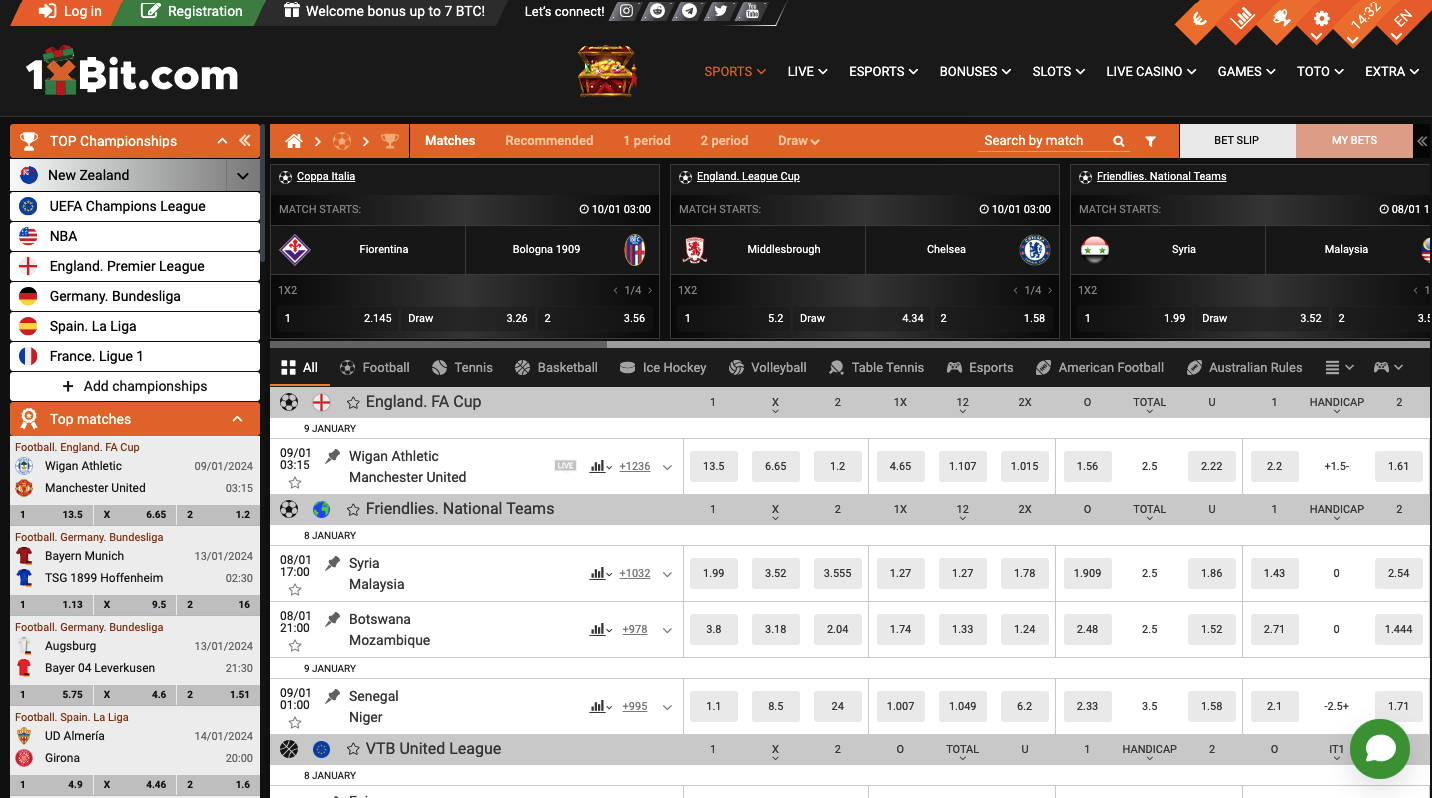Expand more markets for Wigan Athletic row
This screenshot has height=798, width=1432.
tap(667, 467)
